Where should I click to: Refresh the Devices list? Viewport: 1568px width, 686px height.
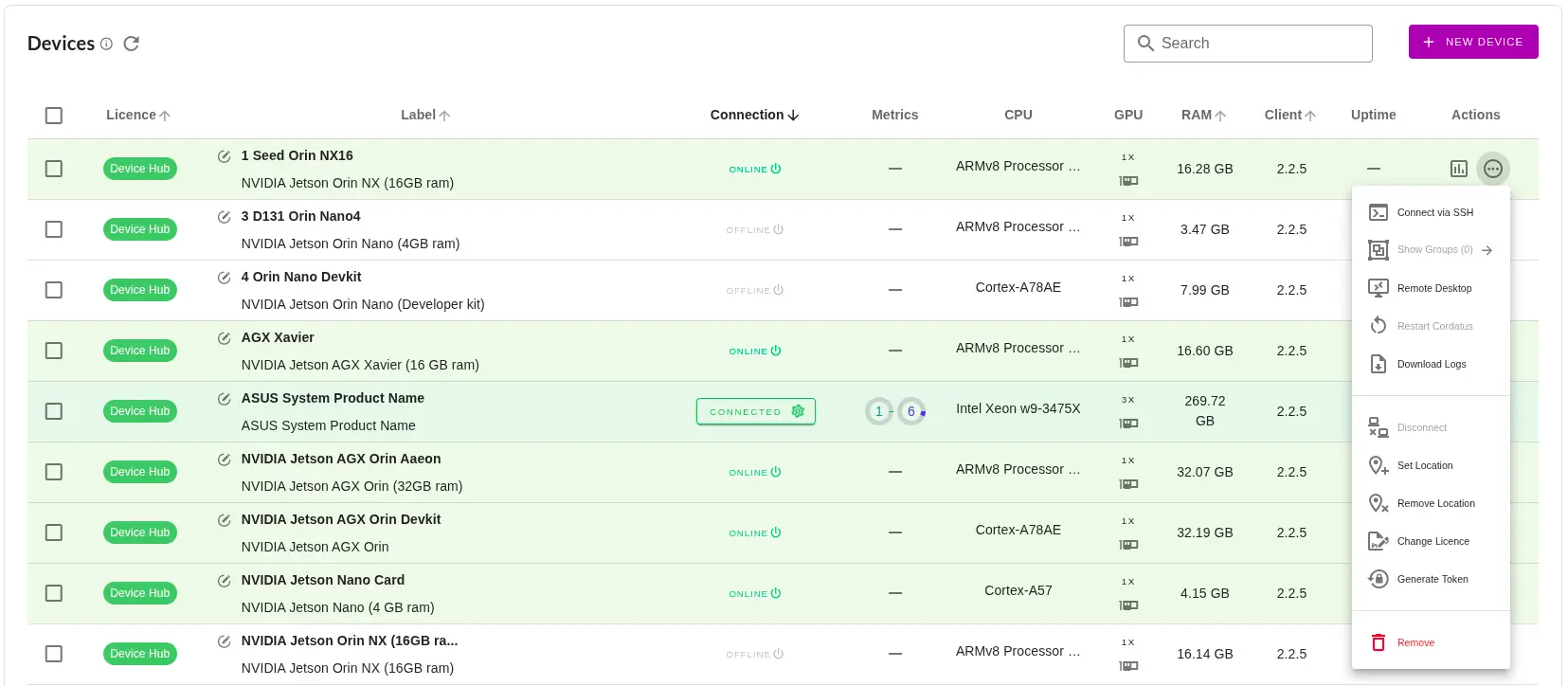click(x=132, y=44)
